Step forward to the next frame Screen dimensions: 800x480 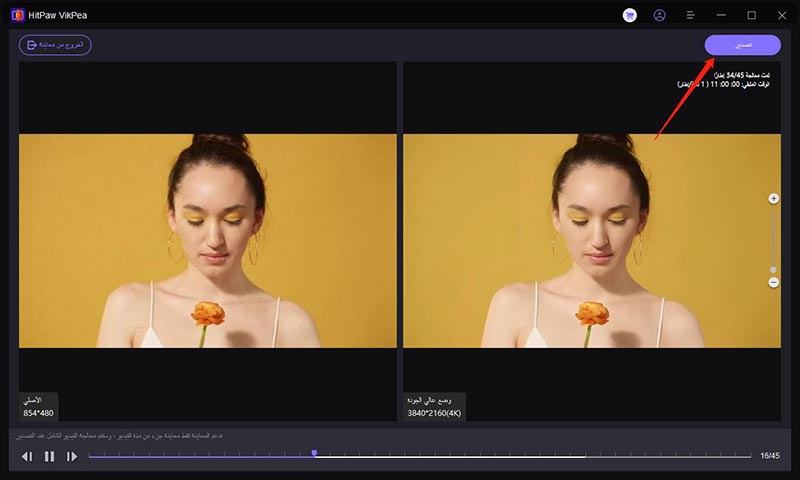coord(72,456)
